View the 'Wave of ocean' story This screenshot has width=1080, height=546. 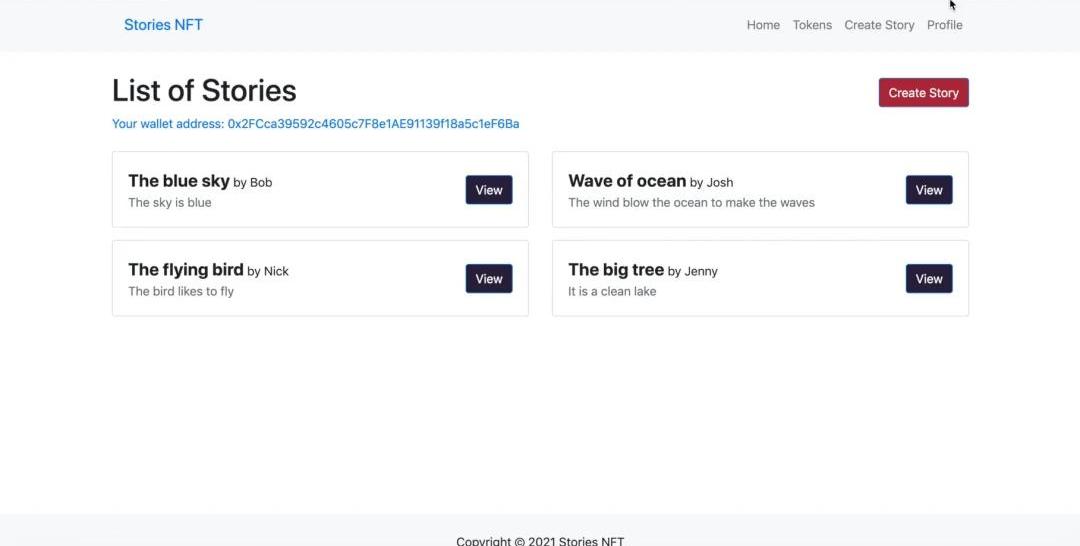click(x=928, y=190)
